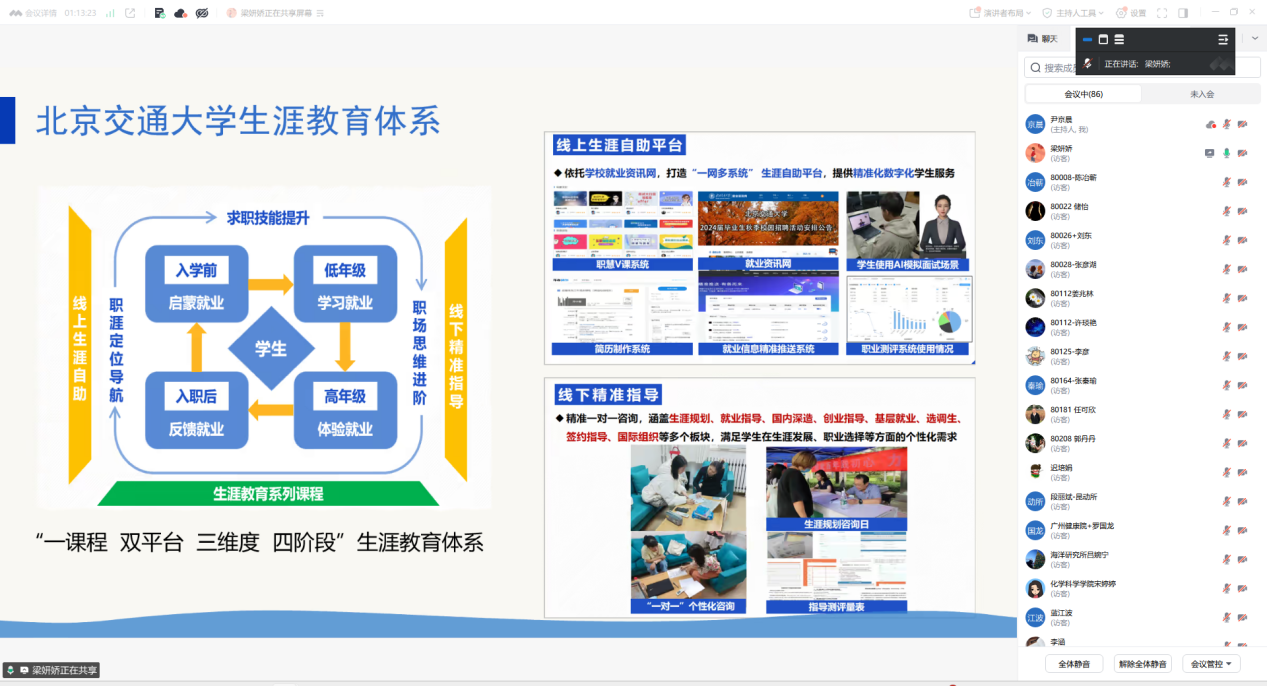Toggle the side panel icon
Image resolution: width=1267 pixels, height=686 pixels.
(x=1183, y=13)
